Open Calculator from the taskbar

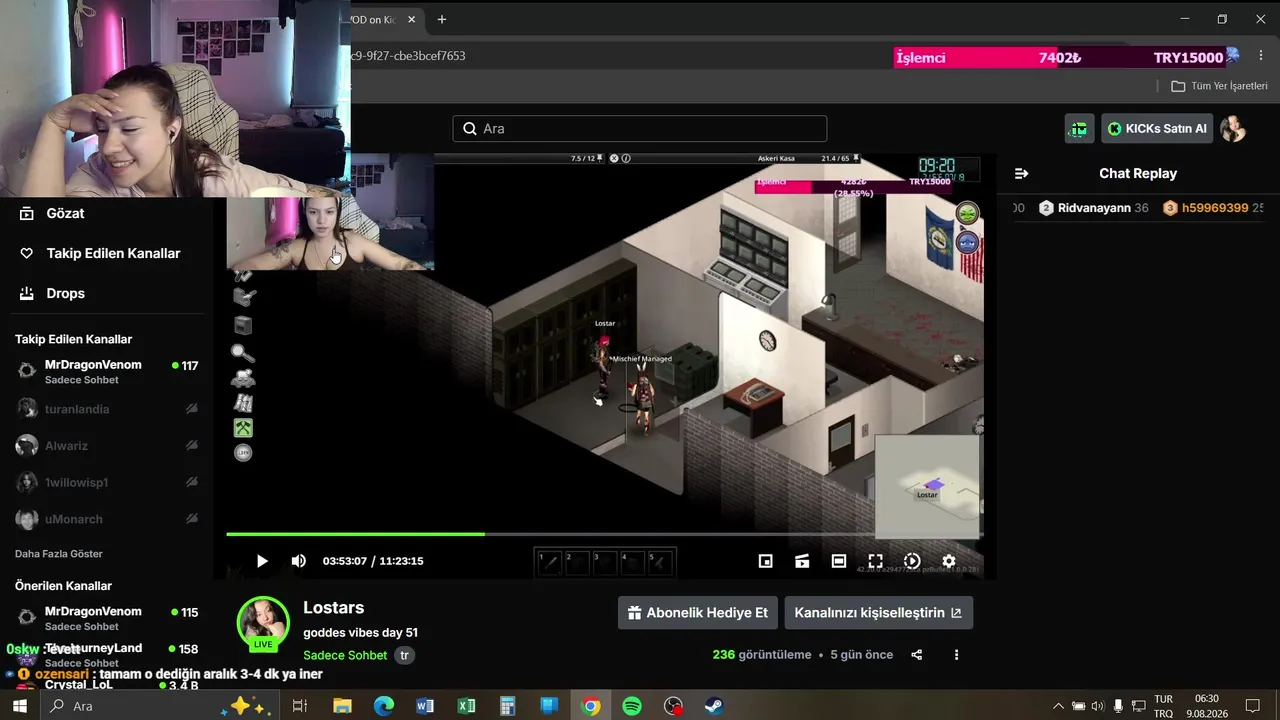pos(508,706)
